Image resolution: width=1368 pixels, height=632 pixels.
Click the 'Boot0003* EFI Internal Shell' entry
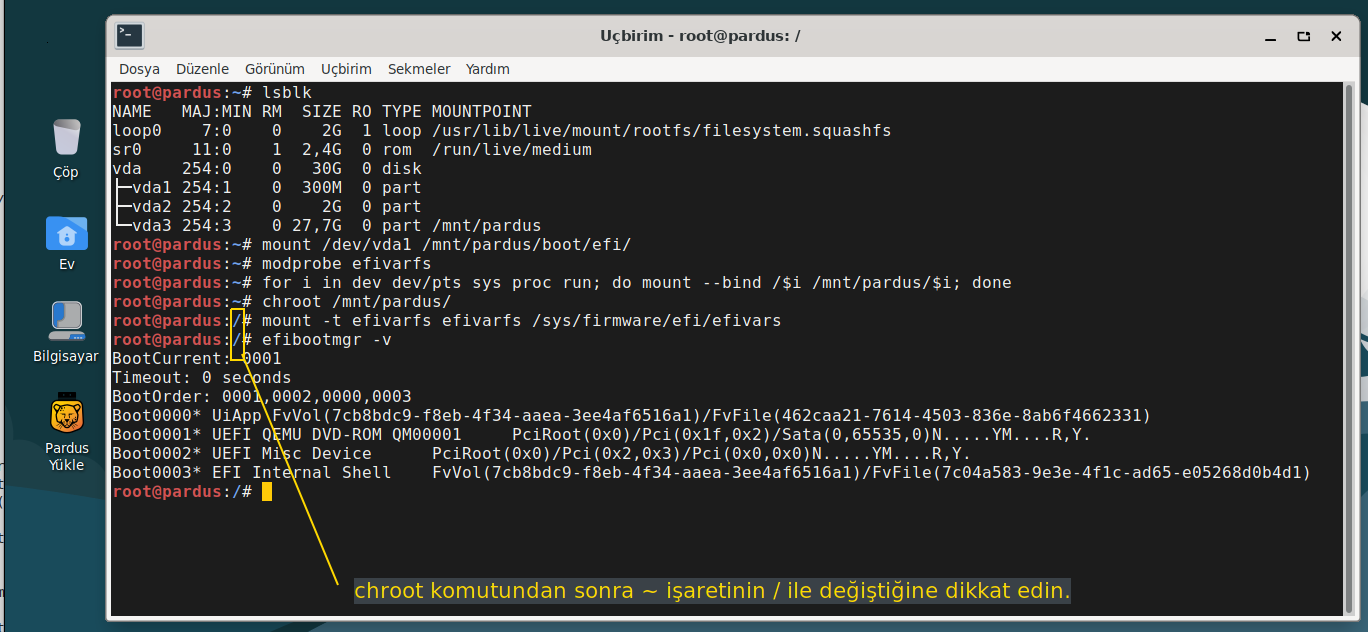[712, 472]
